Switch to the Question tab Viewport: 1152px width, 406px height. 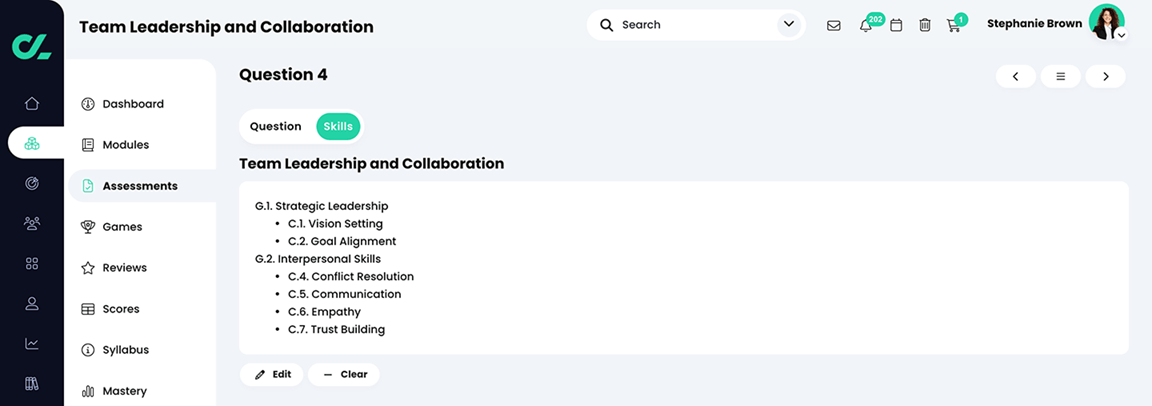click(276, 126)
